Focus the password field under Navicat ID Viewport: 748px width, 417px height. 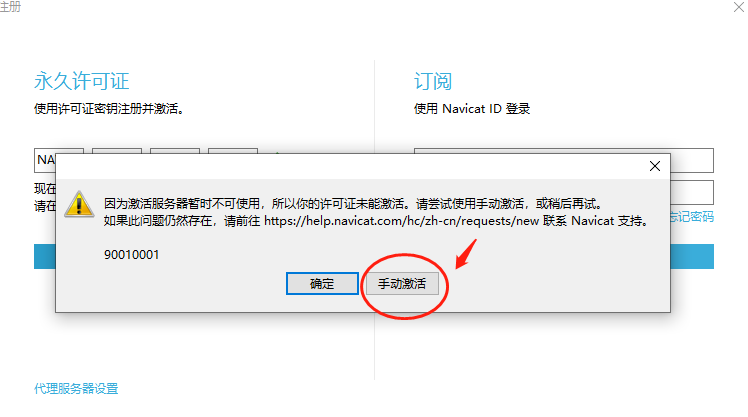tap(692, 192)
